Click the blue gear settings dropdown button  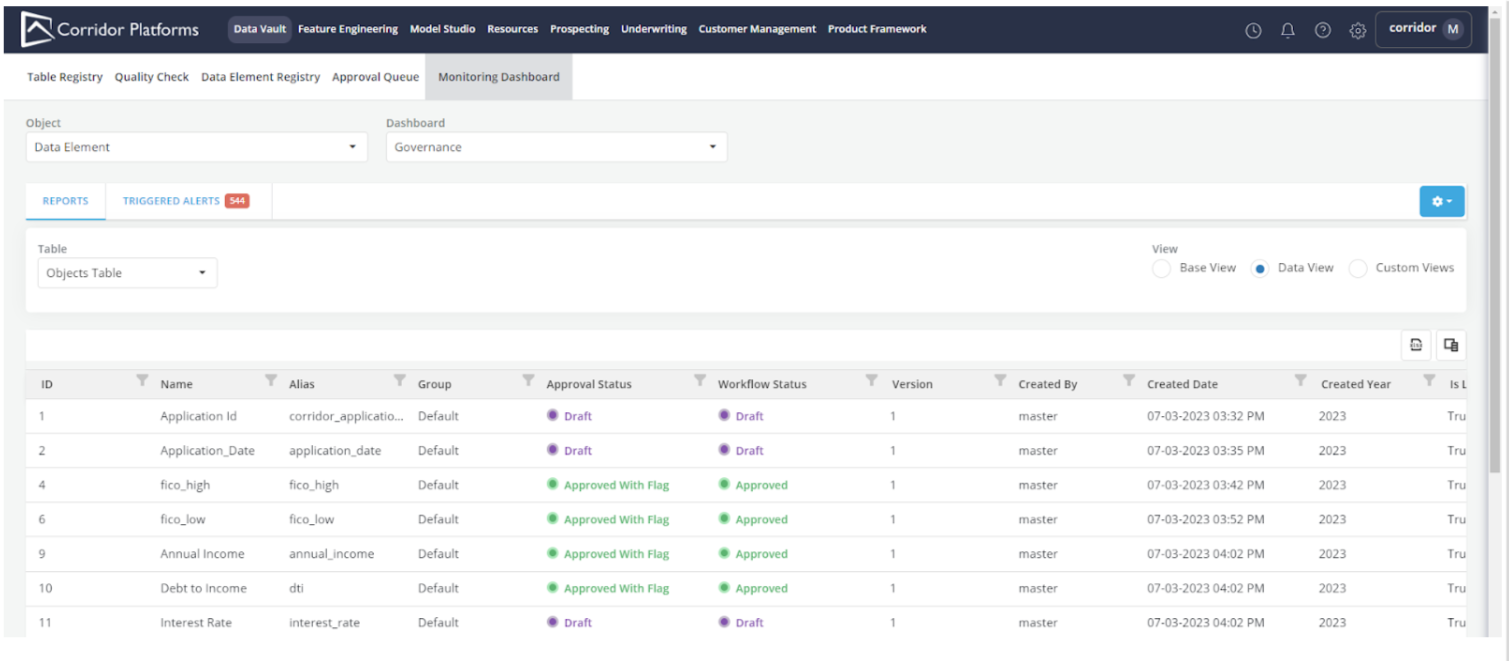coord(1442,201)
